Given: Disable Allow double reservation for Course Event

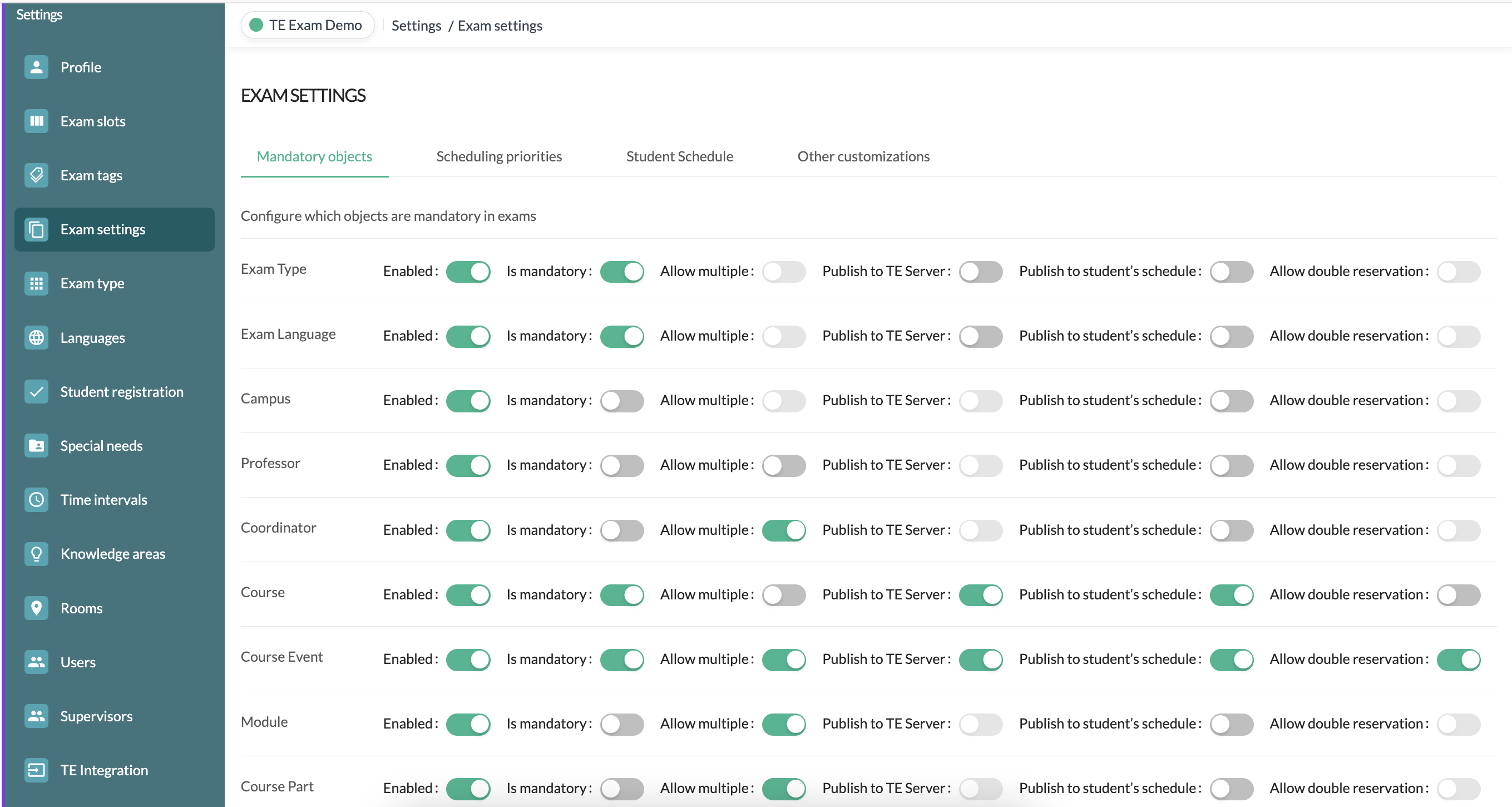Looking at the screenshot, I should point(1459,659).
